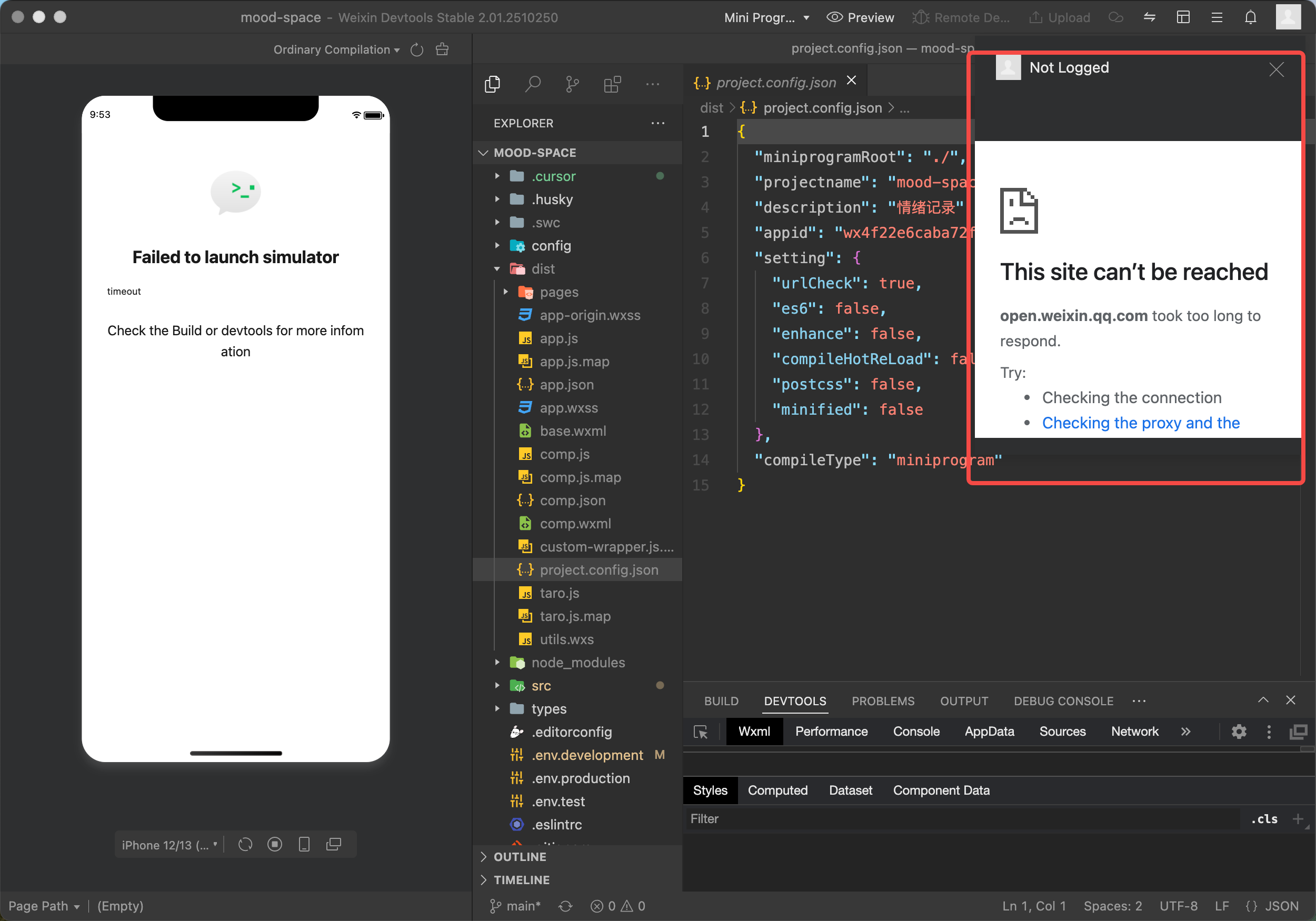Open the Search panel icon

pos(533,85)
